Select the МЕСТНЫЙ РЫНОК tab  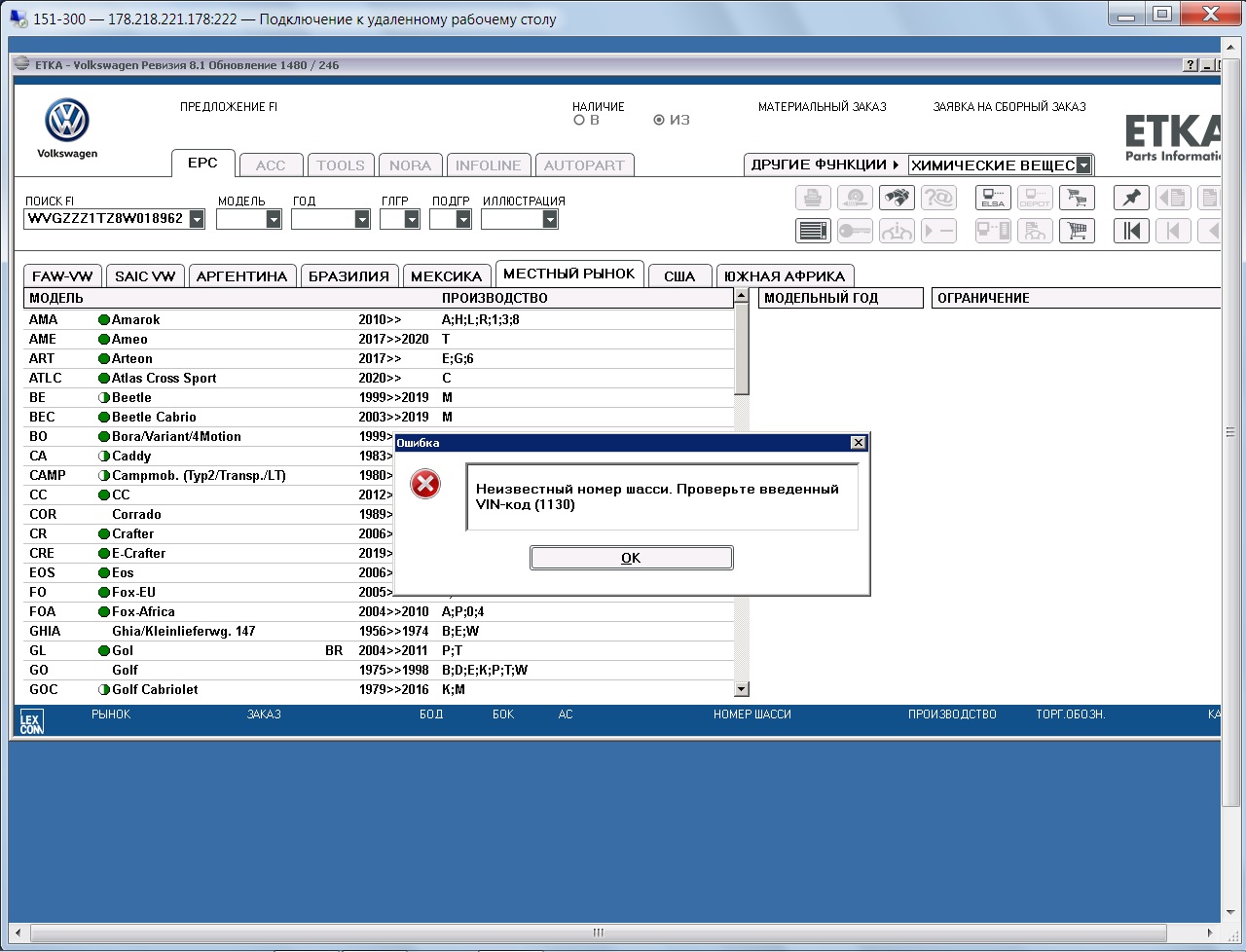point(569,274)
